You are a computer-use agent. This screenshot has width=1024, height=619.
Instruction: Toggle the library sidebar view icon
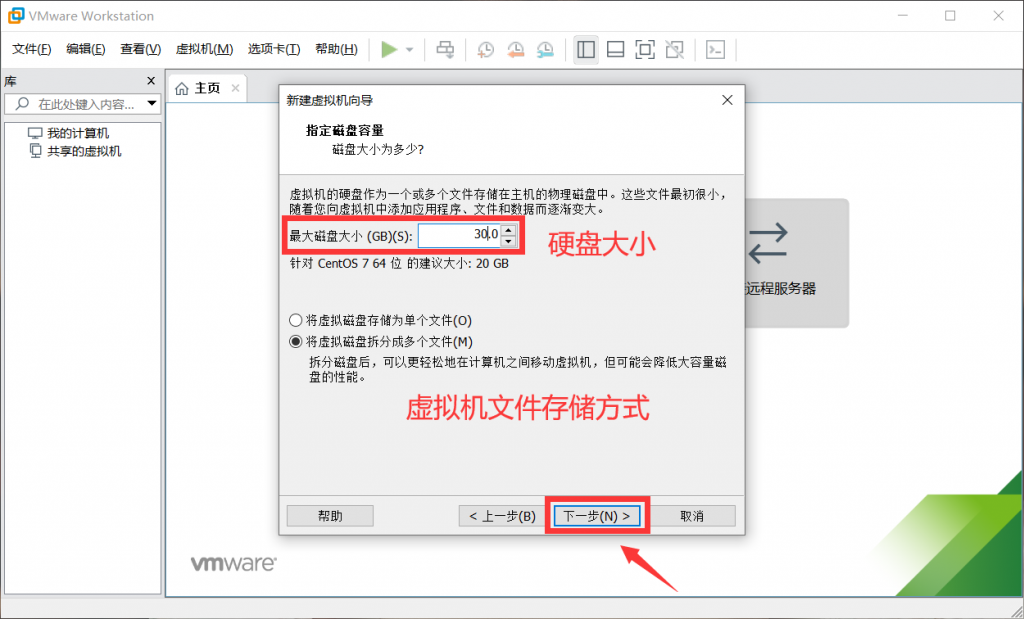click(x=586, y=50)
